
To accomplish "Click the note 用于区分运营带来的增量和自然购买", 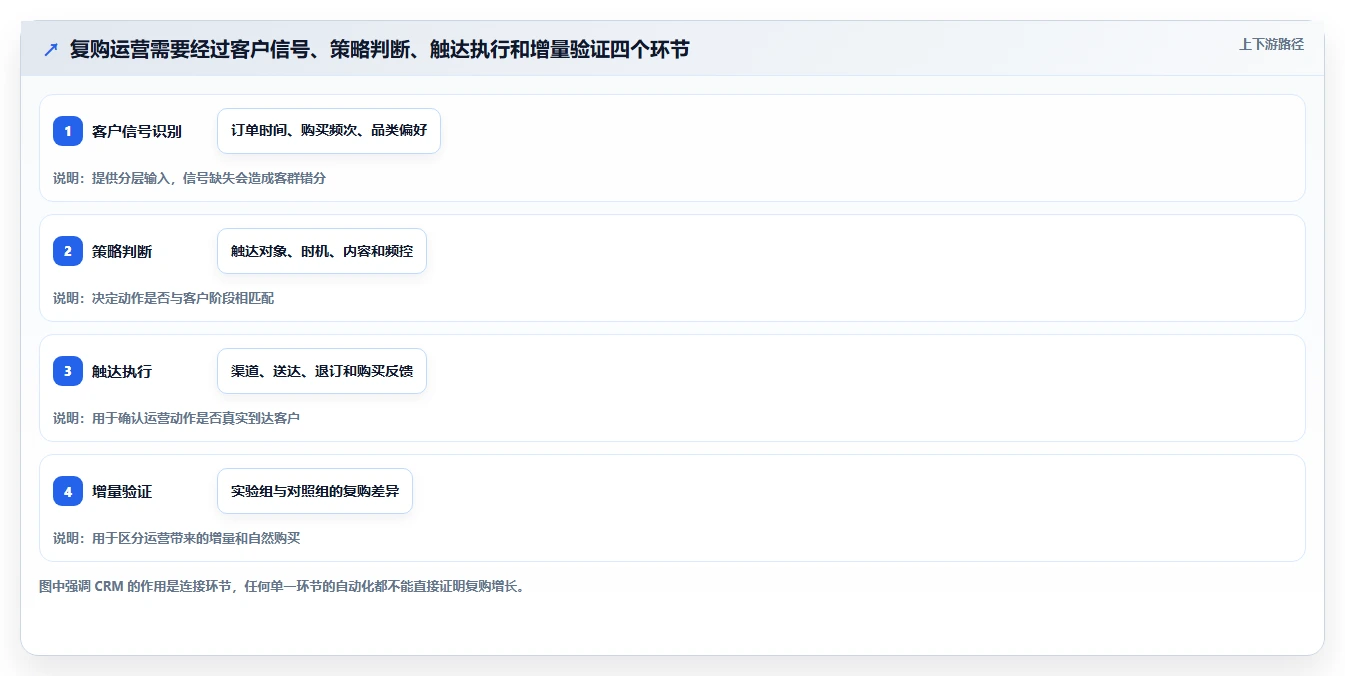I will (176, 538).
